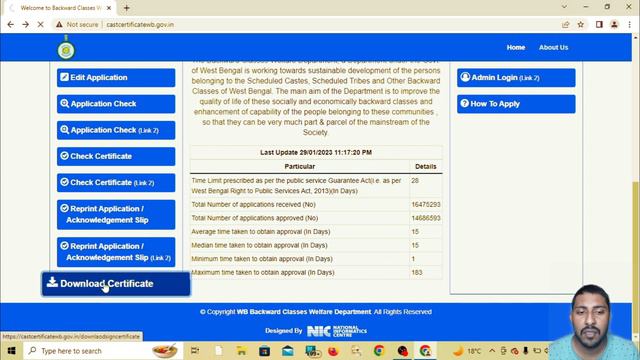Image resolution: width=640 pixels, height=360 pixels.
Task: Click the address bar URL
Action: click(140, 24)
